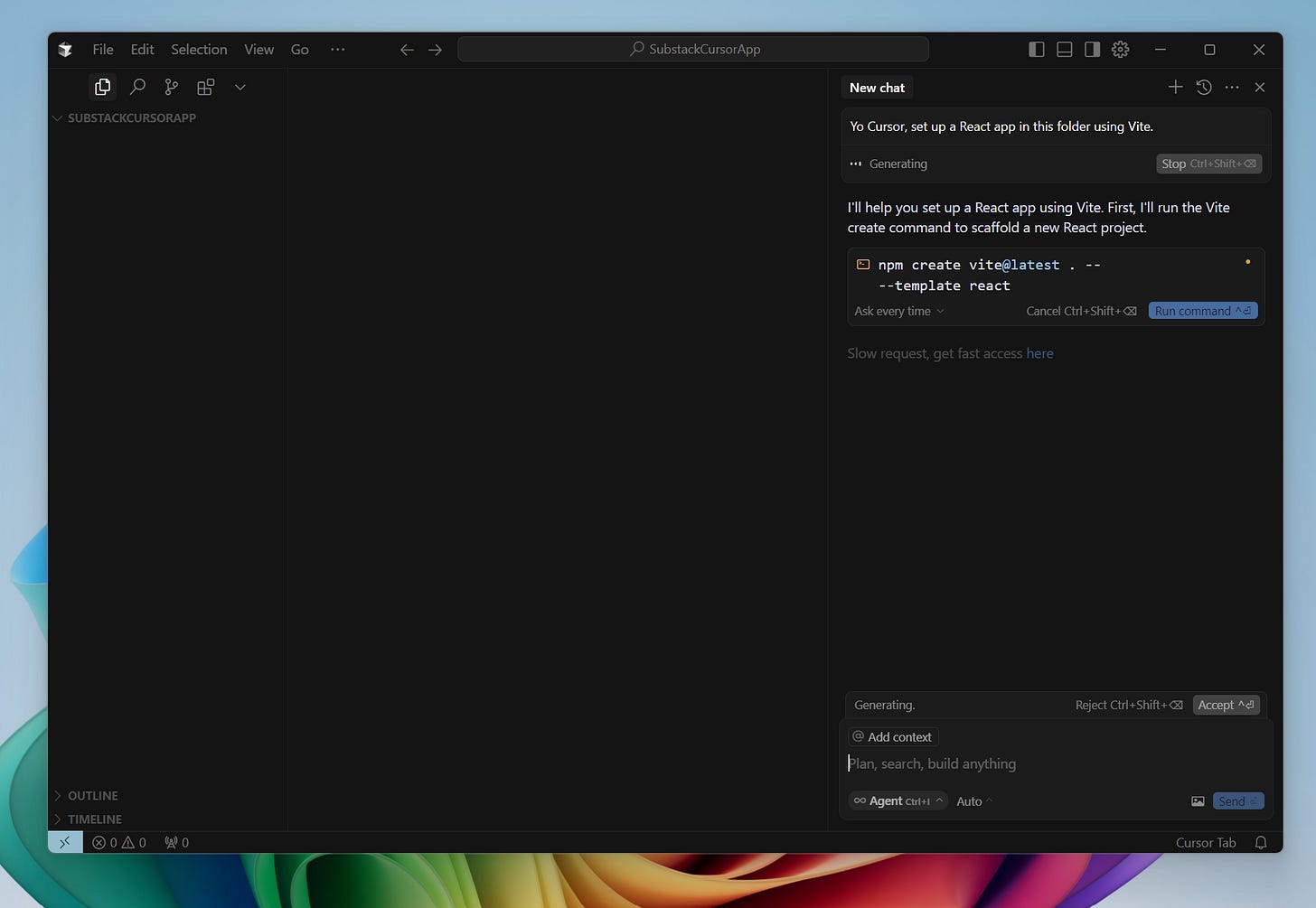This screenshot has height=908, width=1316.
Task: Cancel the npm create command
Action: [x=1081, y=311]
